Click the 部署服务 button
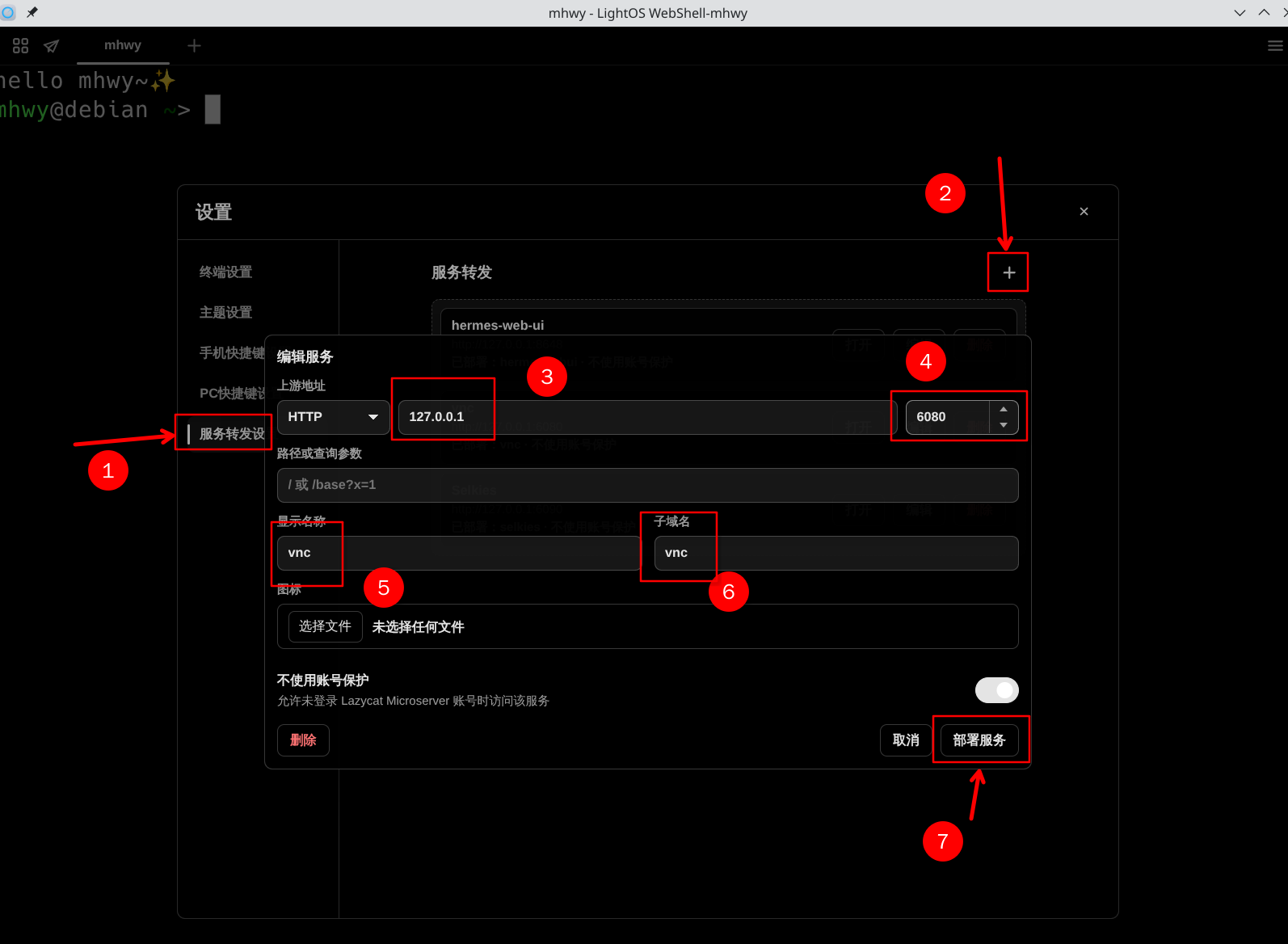This screenshot has height=944, width=1288. (x=979, y=740)
